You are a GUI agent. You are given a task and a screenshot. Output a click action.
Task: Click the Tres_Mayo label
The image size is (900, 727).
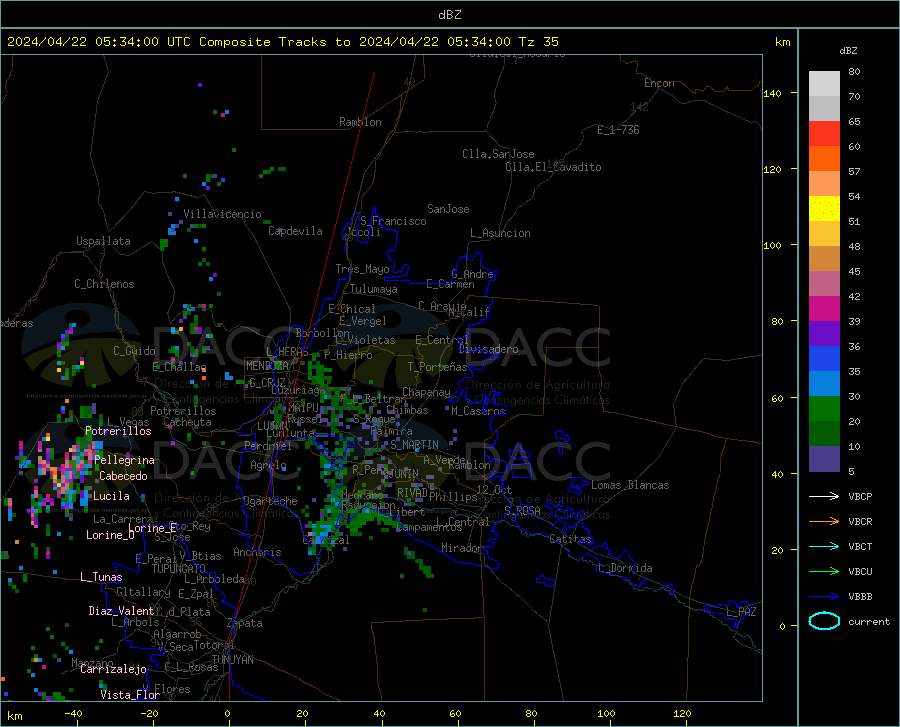pyautogui.click(x=362, y=269)
